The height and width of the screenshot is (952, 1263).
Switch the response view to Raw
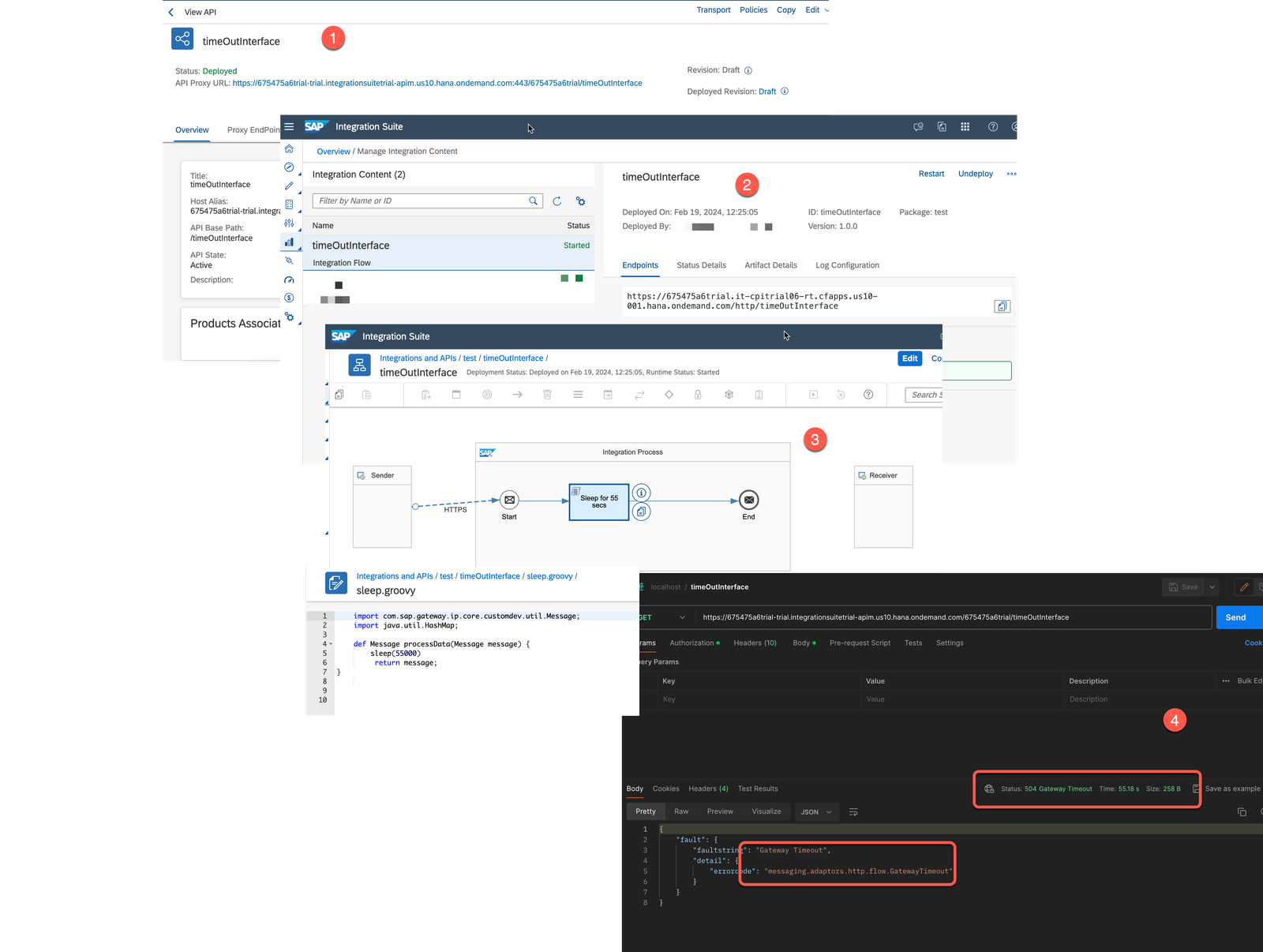[680, 811]
